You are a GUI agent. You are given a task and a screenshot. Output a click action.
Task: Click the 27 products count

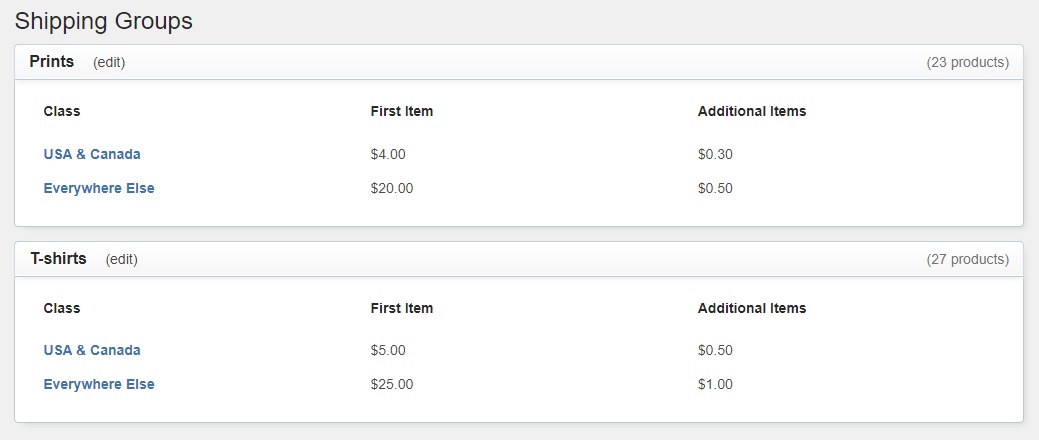(x=967, y=259)
